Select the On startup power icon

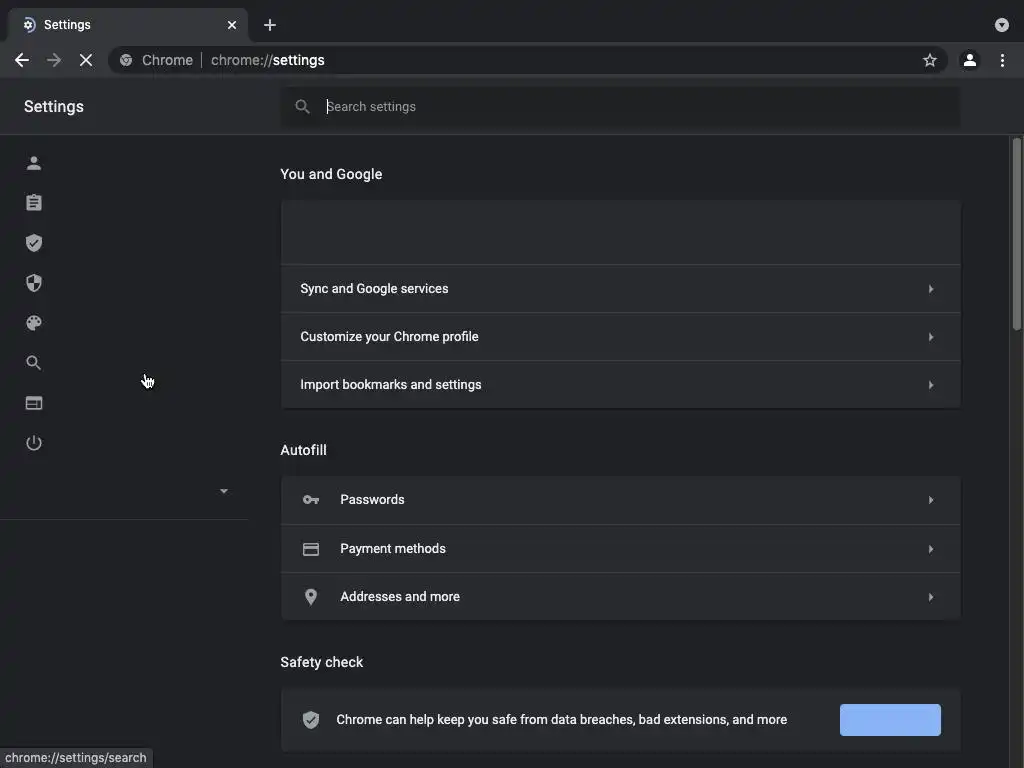[x=34, y=443]
